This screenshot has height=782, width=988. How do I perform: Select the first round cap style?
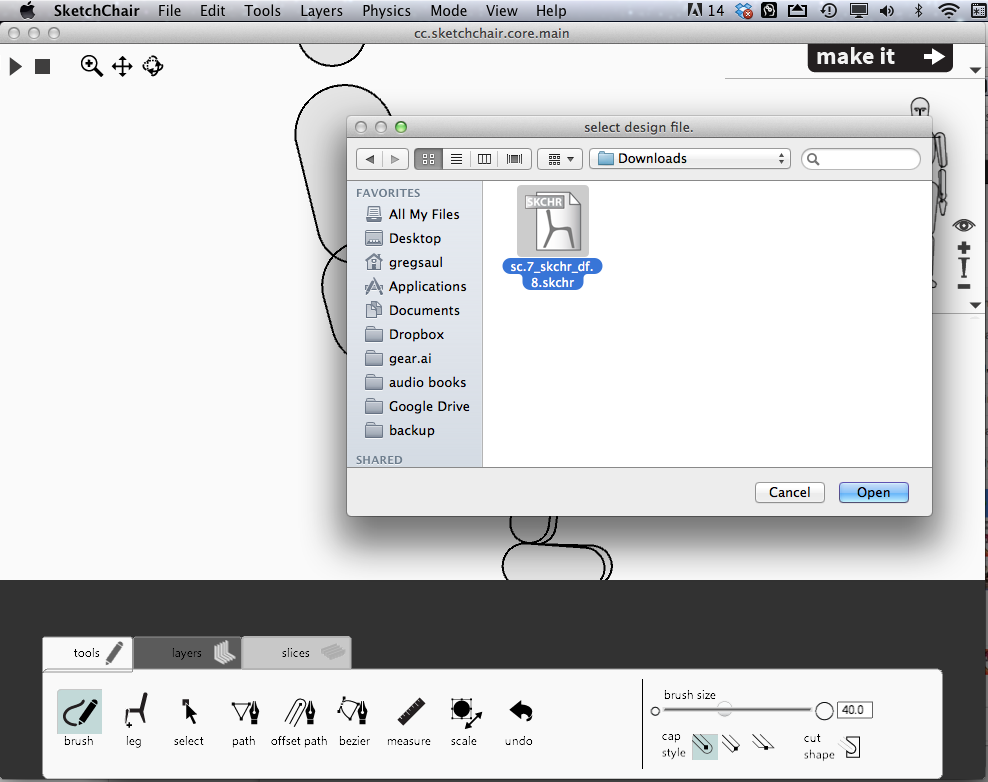pyautogui.click(x=704, y=746)
